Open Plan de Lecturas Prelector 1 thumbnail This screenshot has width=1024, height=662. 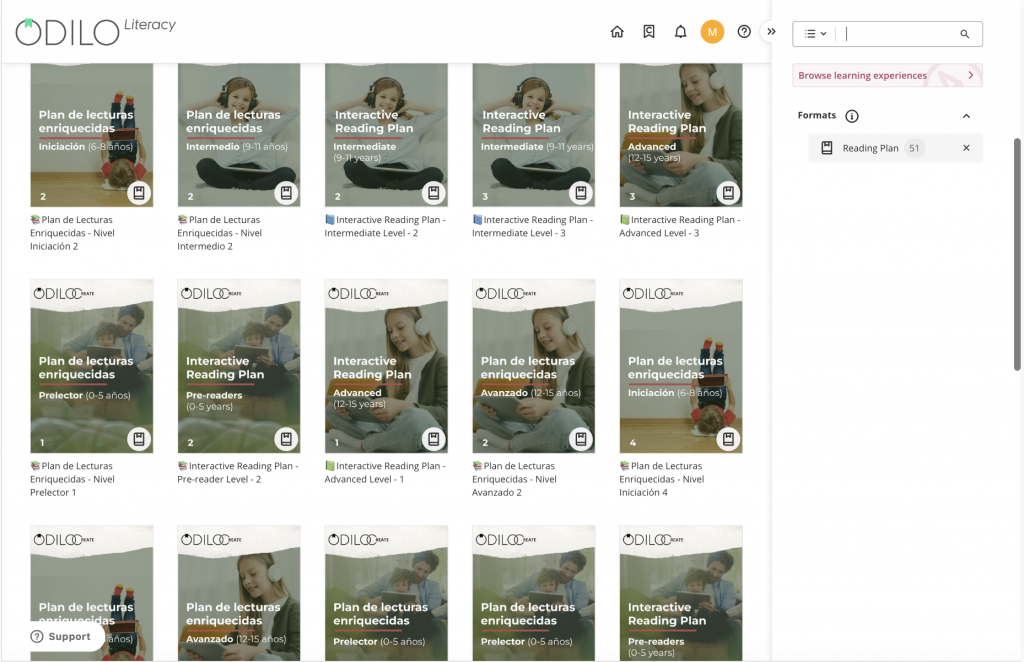tap(92, 366)
